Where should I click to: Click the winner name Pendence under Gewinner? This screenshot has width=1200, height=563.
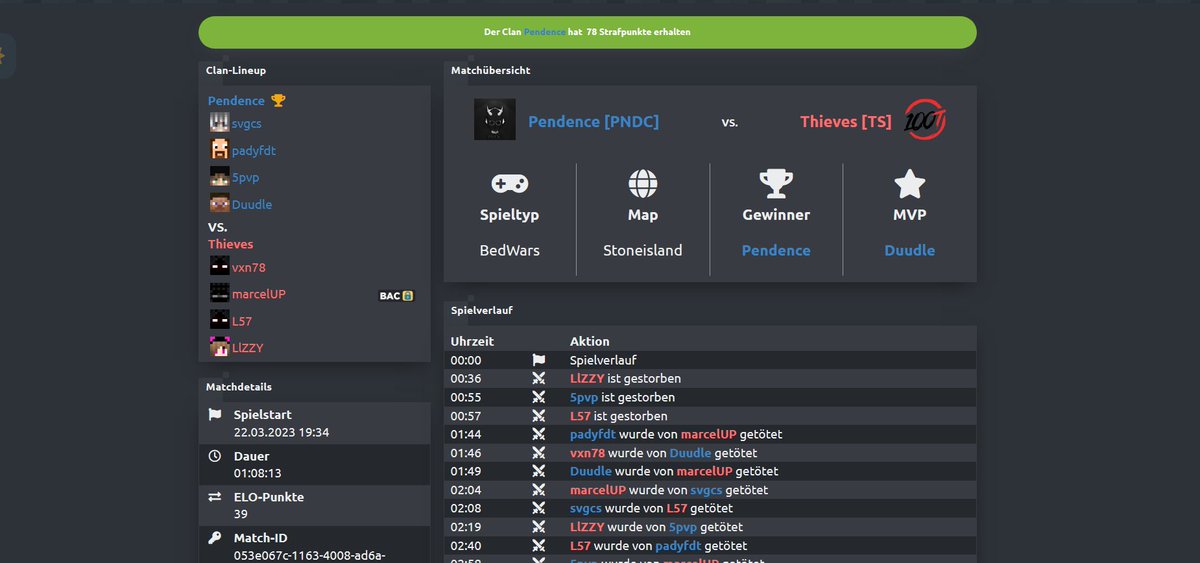click(x=776, y=250)
